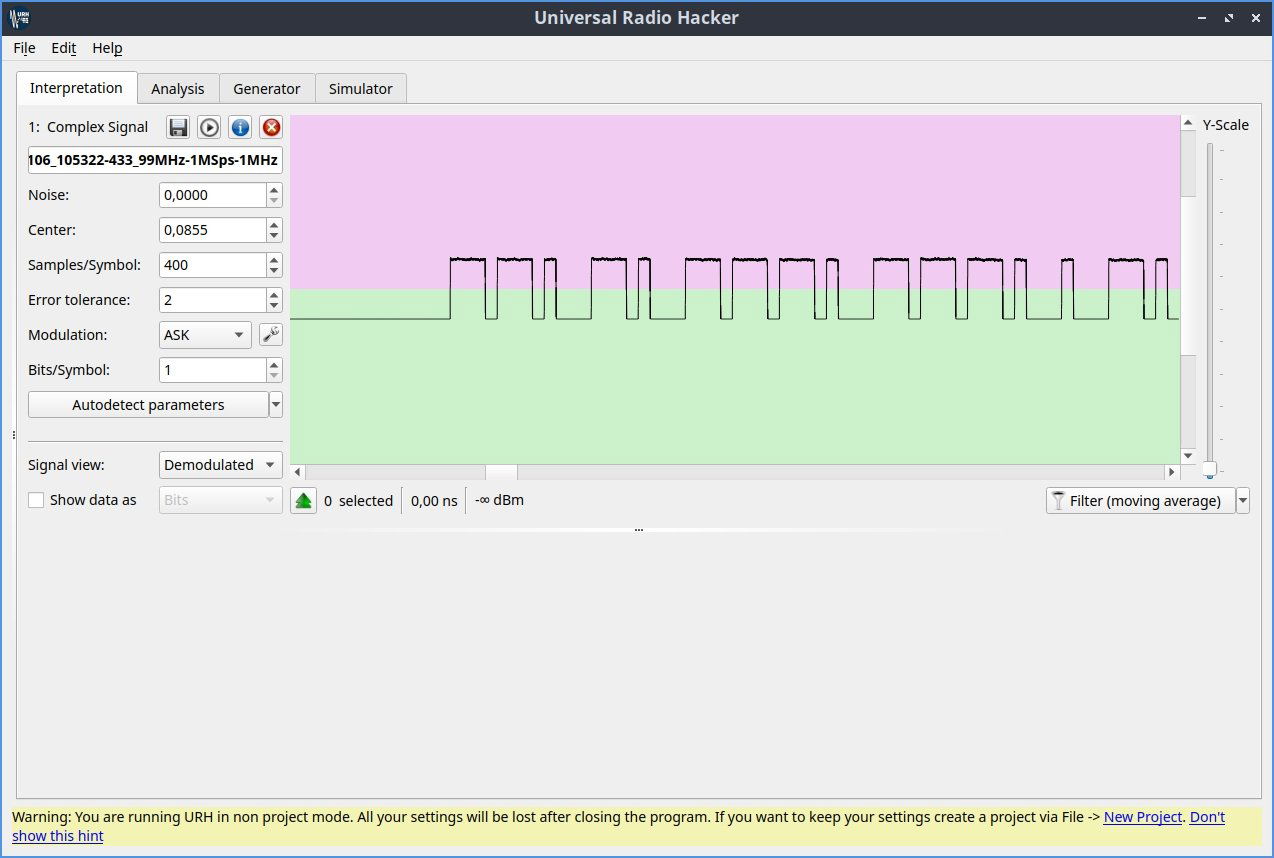Click the Autodetect parameters button
1274x858 pixels.
(x=148, y=405)
